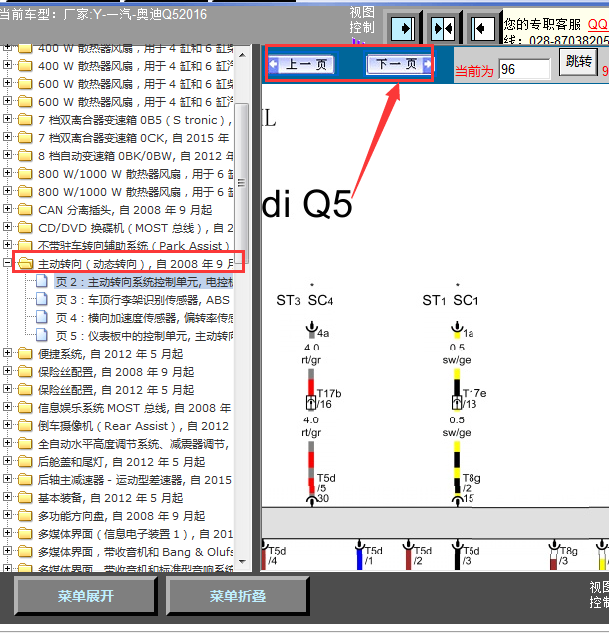Expand the 后舱盖和尾灯 folder
Screen dimensions: 609x633
7,461
